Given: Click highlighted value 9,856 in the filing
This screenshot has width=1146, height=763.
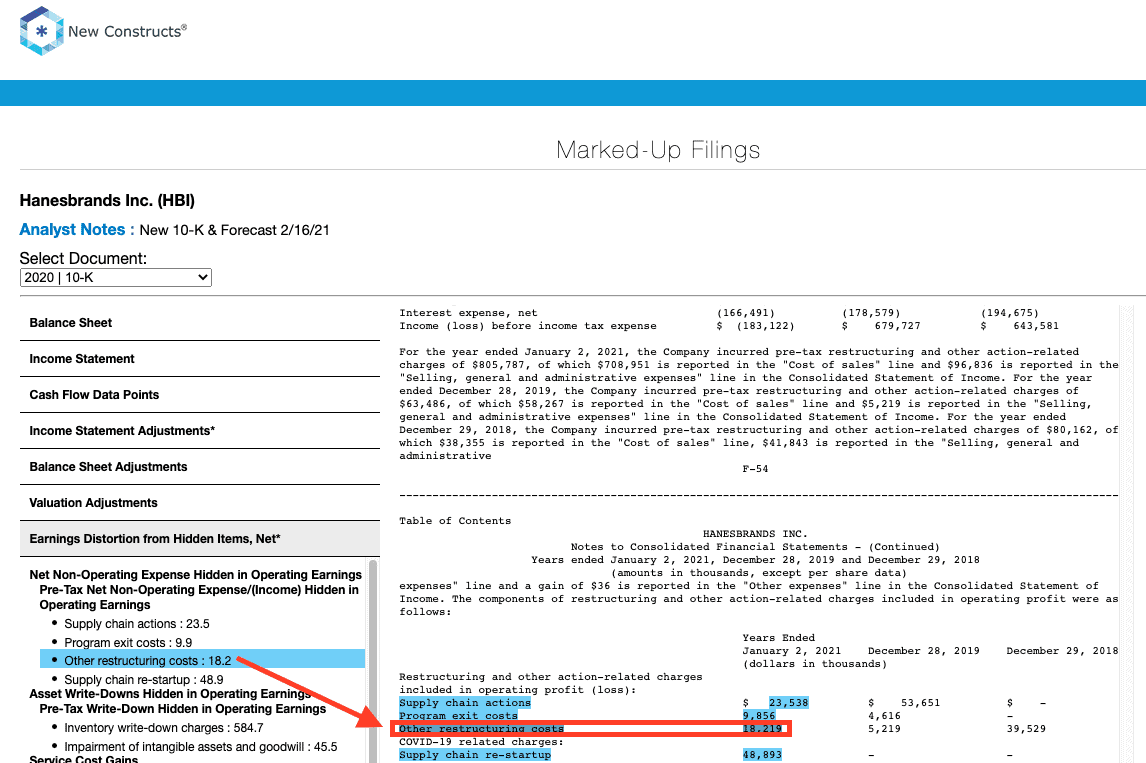Looking at the screenshot, I should point(759,716).
